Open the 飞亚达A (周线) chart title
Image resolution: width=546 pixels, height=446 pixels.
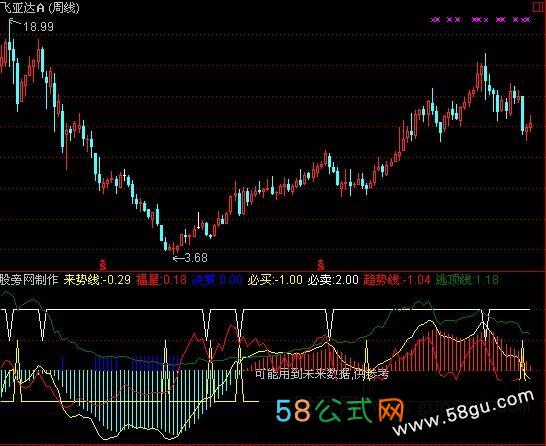(40, 8)
